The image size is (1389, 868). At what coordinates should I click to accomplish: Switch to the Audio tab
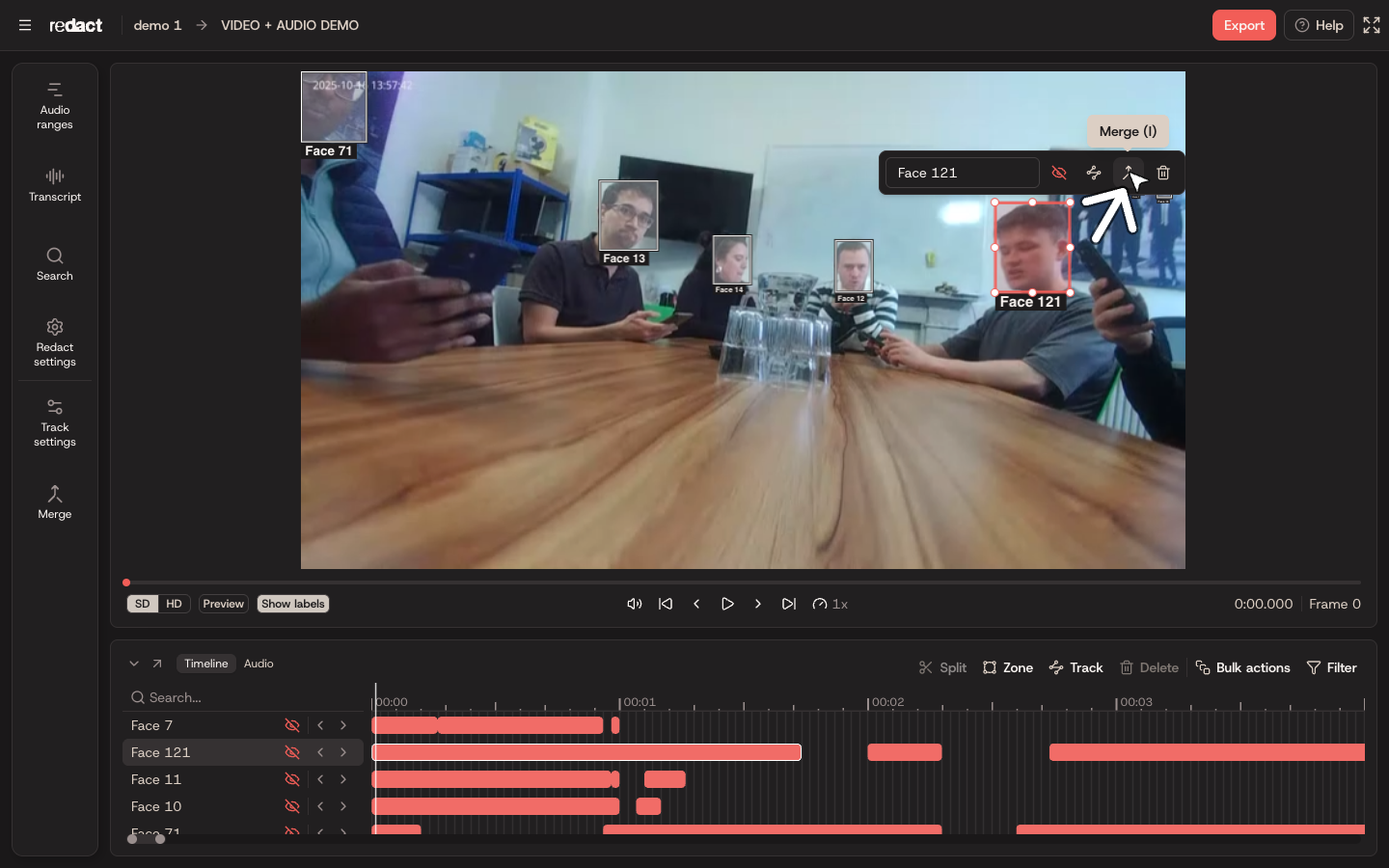(259, 664)
